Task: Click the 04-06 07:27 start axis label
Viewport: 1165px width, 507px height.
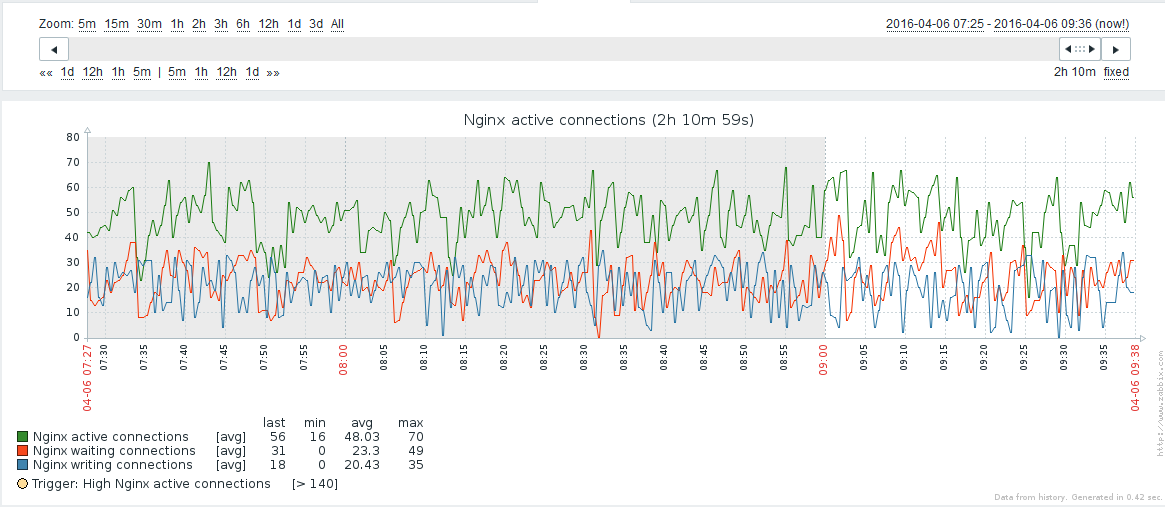Action: coord(87,378)
